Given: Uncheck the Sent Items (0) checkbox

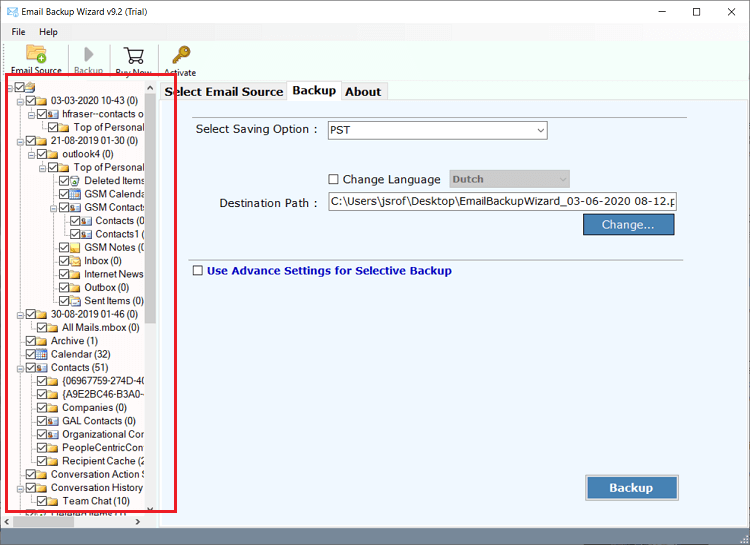Looking at the screenshot, I should tap(64, 301).
